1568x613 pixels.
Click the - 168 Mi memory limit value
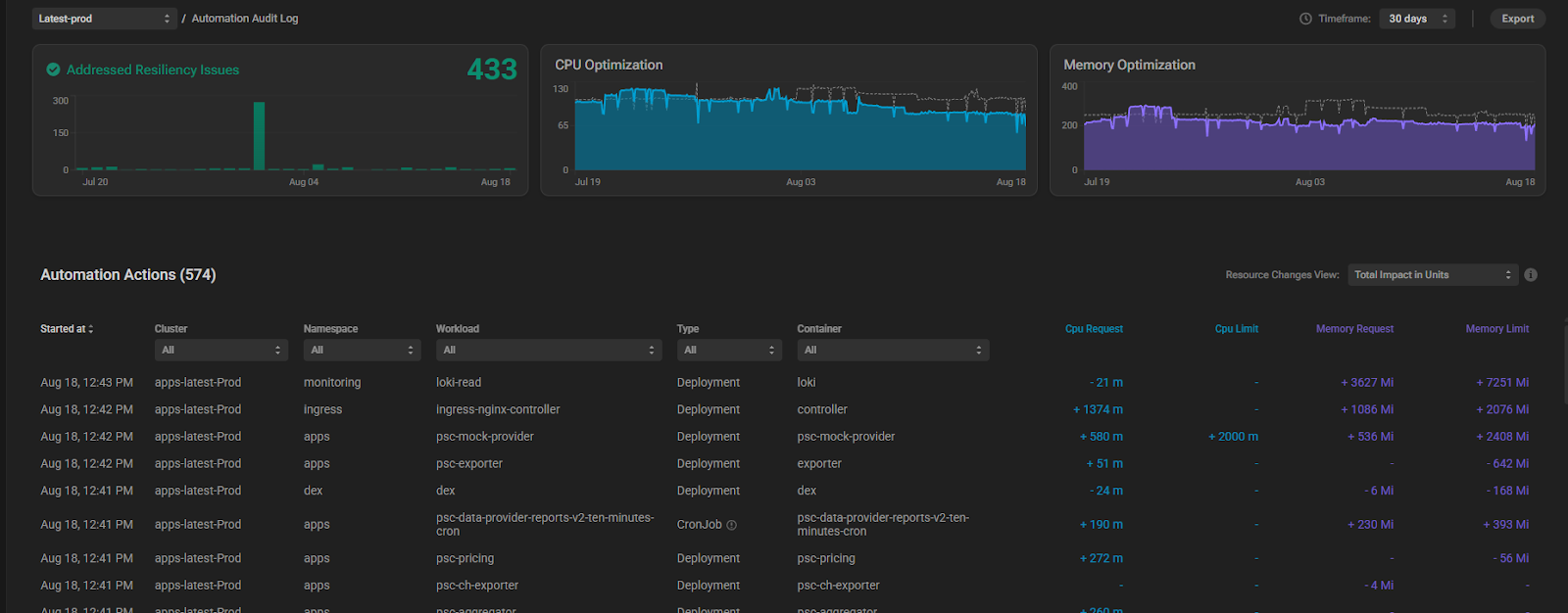coord(1507,491)
